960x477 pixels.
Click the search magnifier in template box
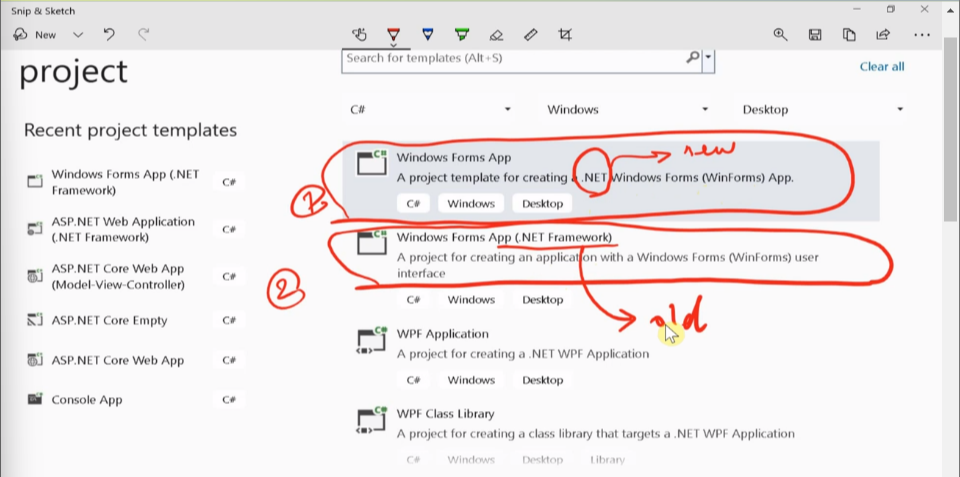[692, 58]
